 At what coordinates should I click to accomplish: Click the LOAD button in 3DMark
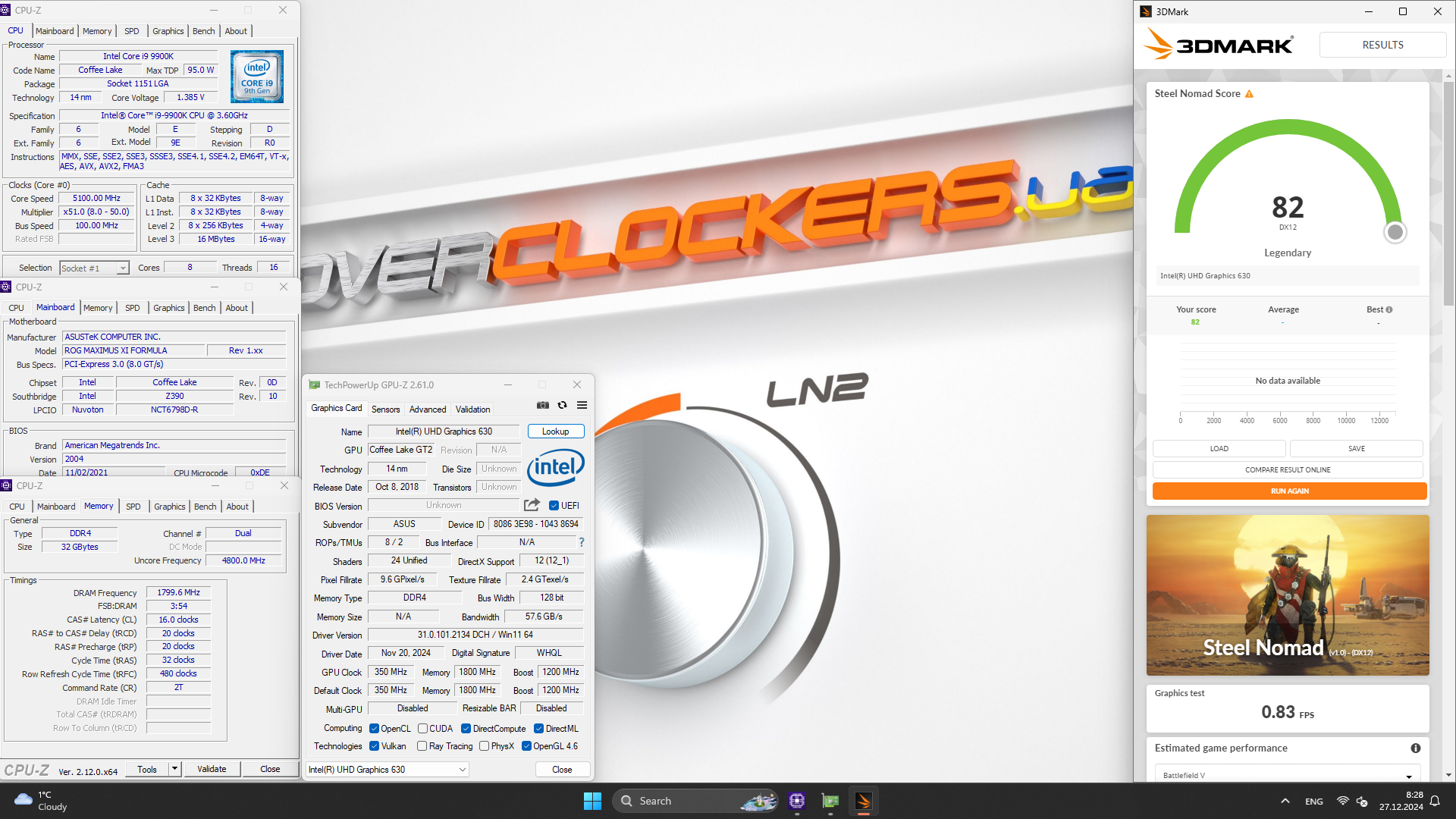(1219, 448)
